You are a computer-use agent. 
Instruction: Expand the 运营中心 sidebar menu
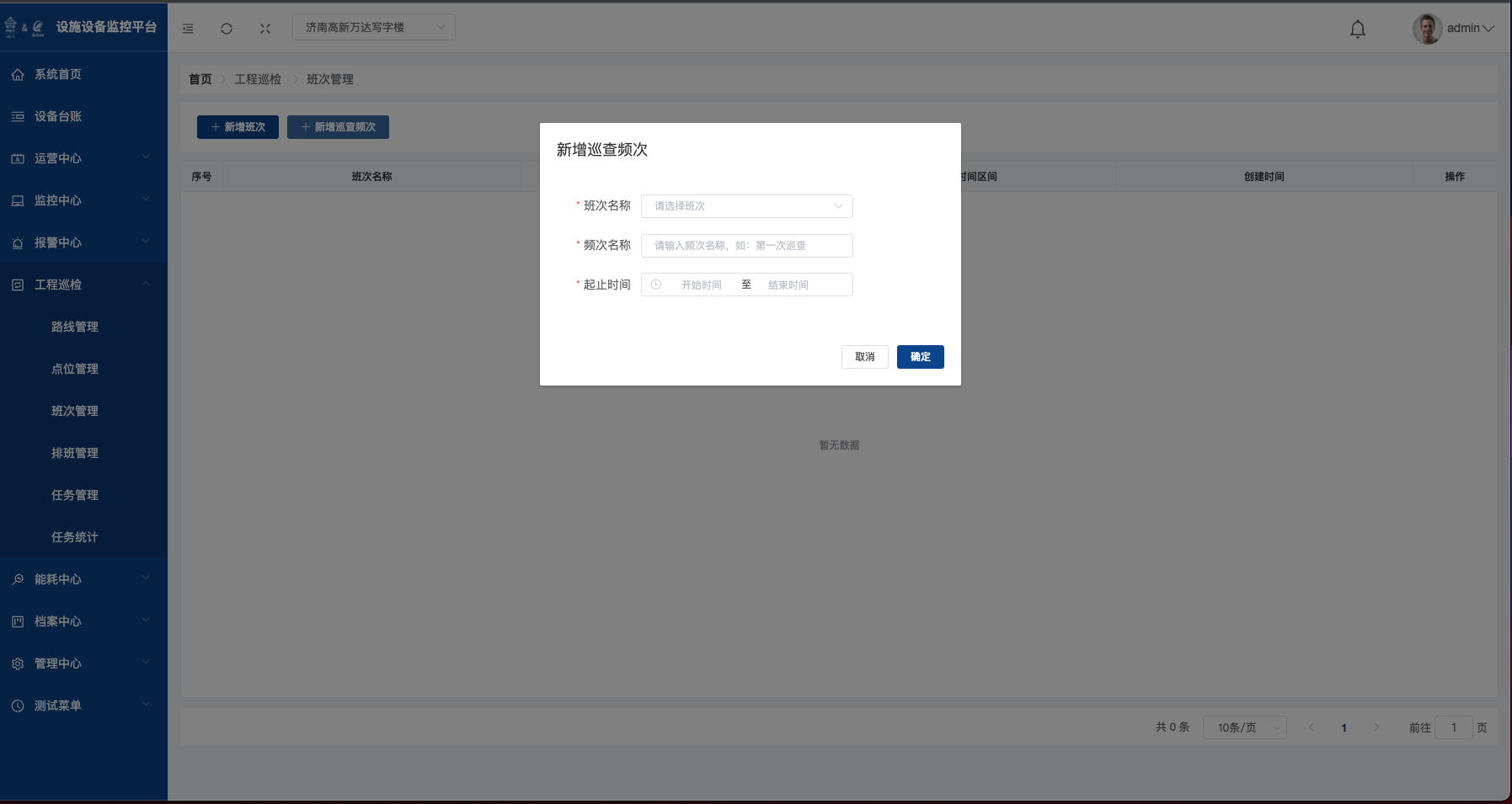(x=83, y=158)
